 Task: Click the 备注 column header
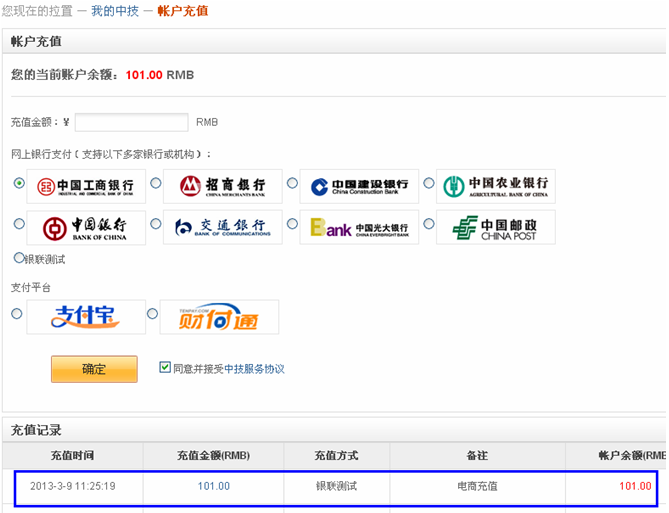[477, 455]
